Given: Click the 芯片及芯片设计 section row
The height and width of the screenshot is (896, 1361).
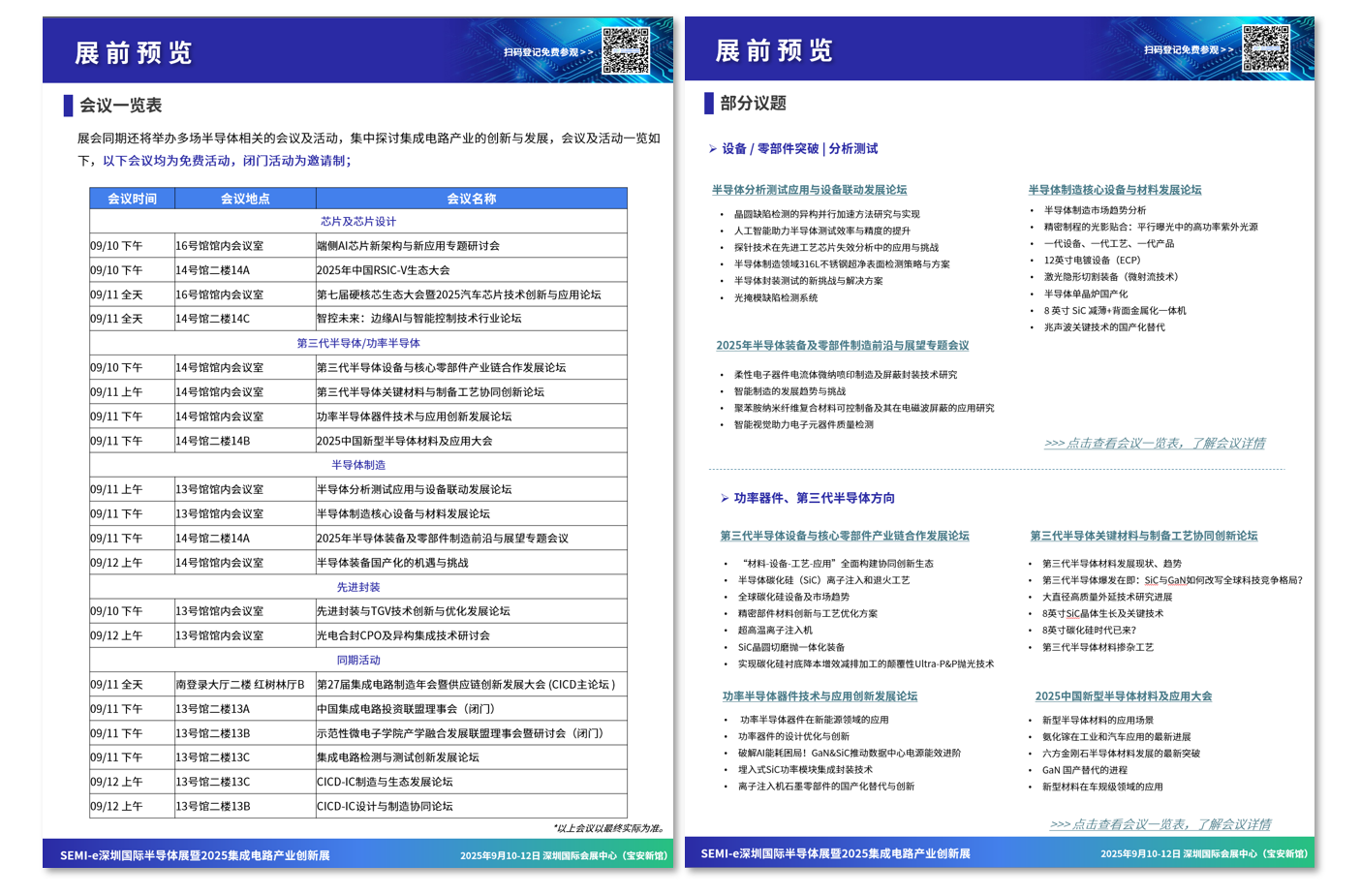Looking at the screenshot, I should tap(358, 222).
